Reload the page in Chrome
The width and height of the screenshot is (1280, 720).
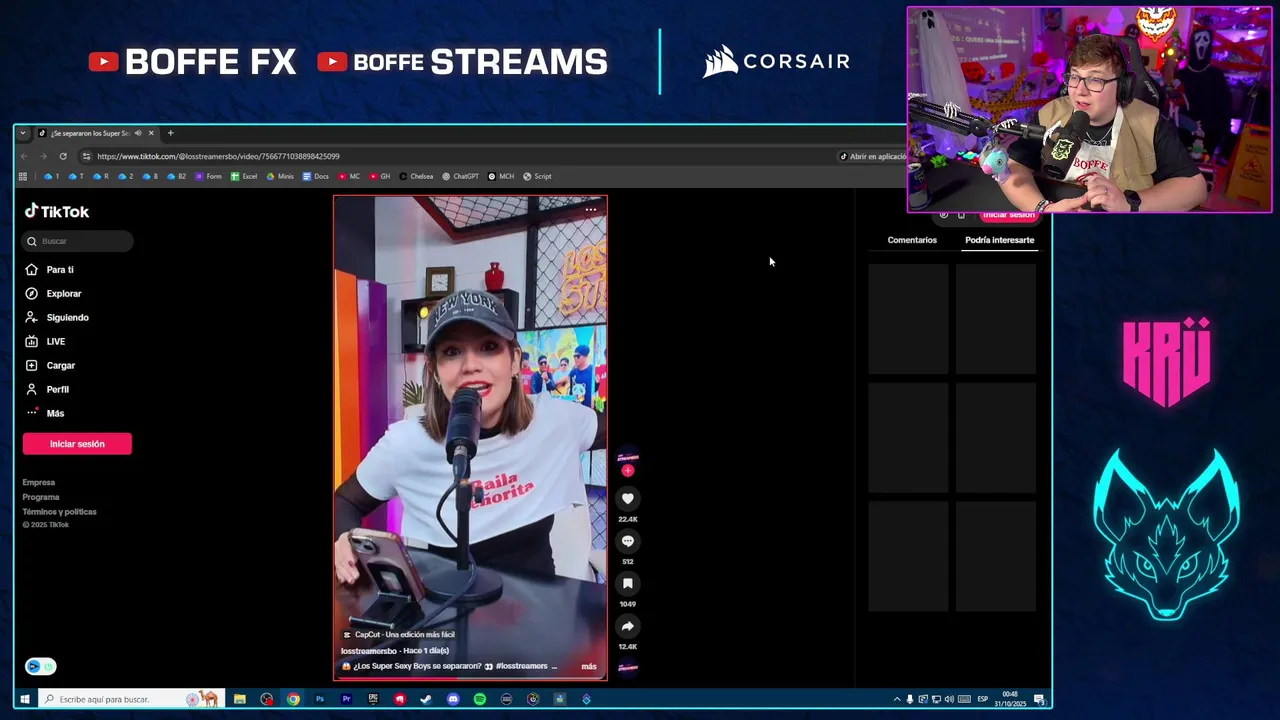[x=63, y=156]
